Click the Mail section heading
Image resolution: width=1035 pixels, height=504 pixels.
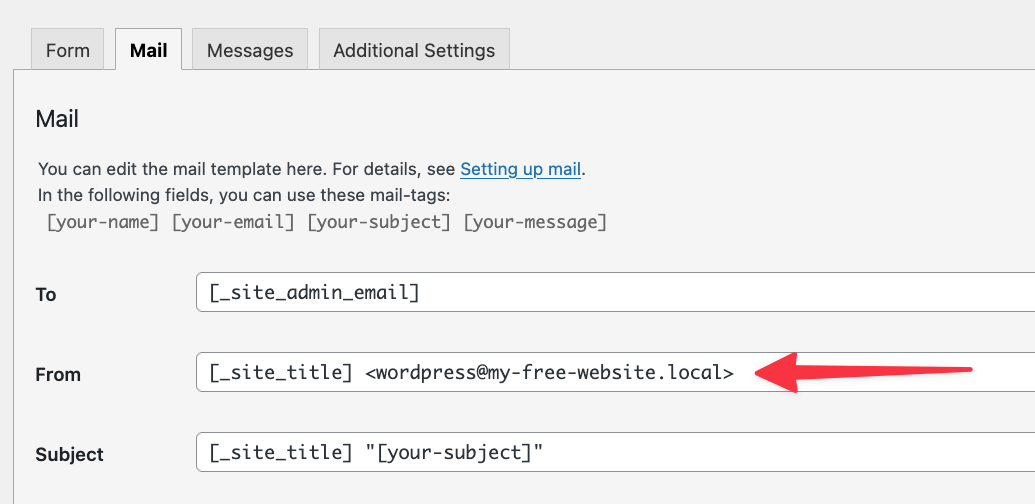pos(57,119)
